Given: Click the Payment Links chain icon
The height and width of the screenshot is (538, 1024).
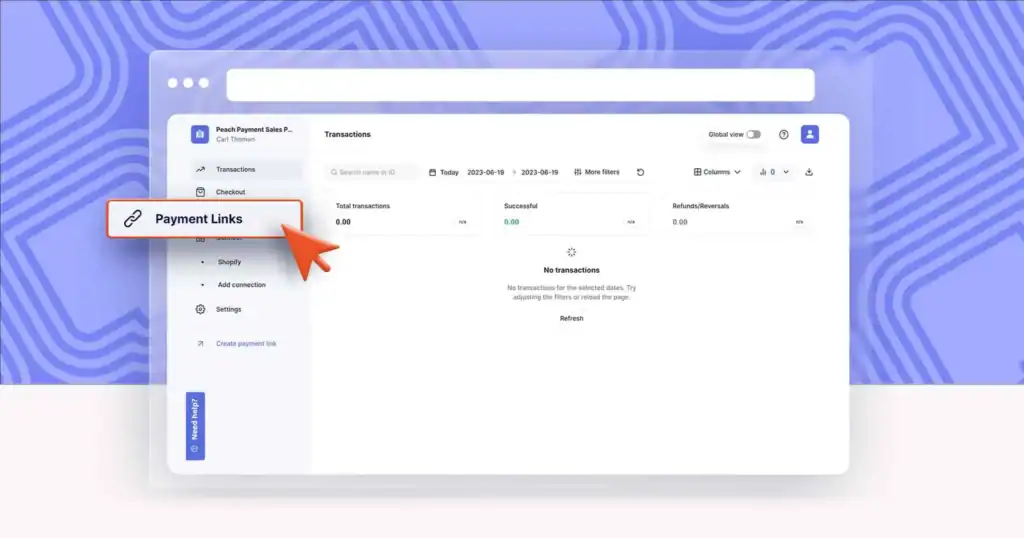Looking at the screenshot, I should 133,219.
